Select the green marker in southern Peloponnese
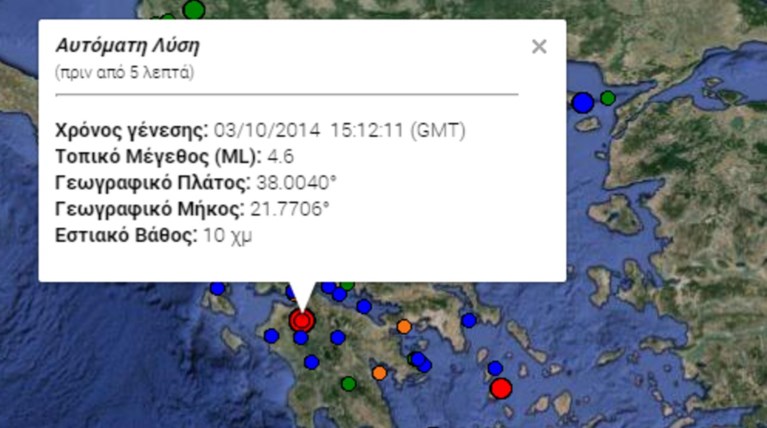This screenshot has height=428, width=767. pos(348,383)
